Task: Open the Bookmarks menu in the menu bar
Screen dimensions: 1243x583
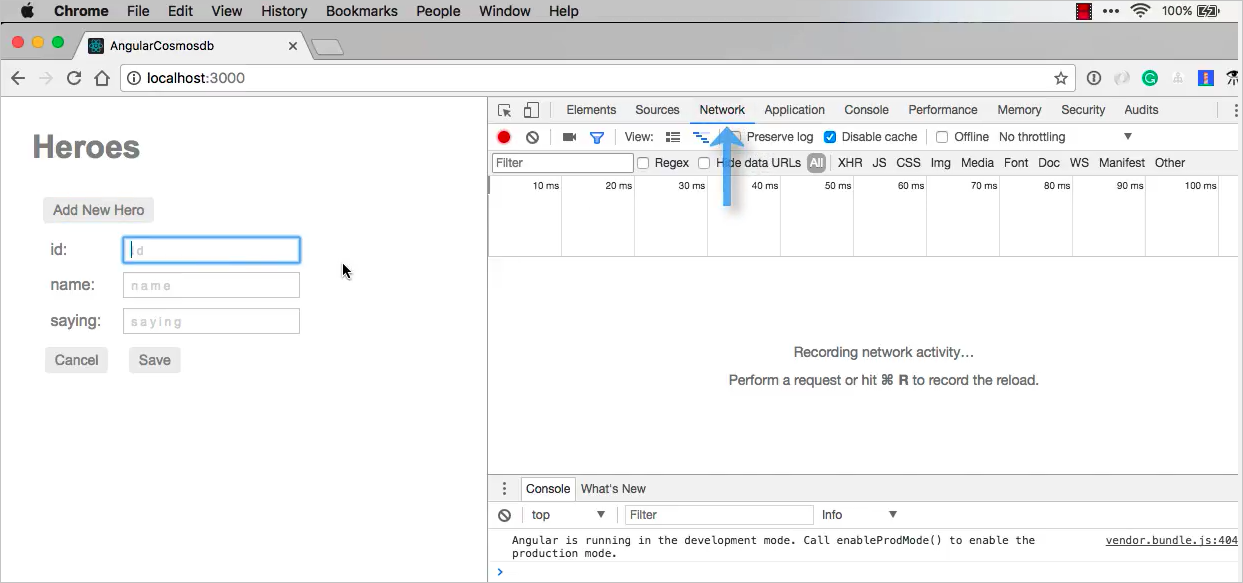Action: click(361, 11)
